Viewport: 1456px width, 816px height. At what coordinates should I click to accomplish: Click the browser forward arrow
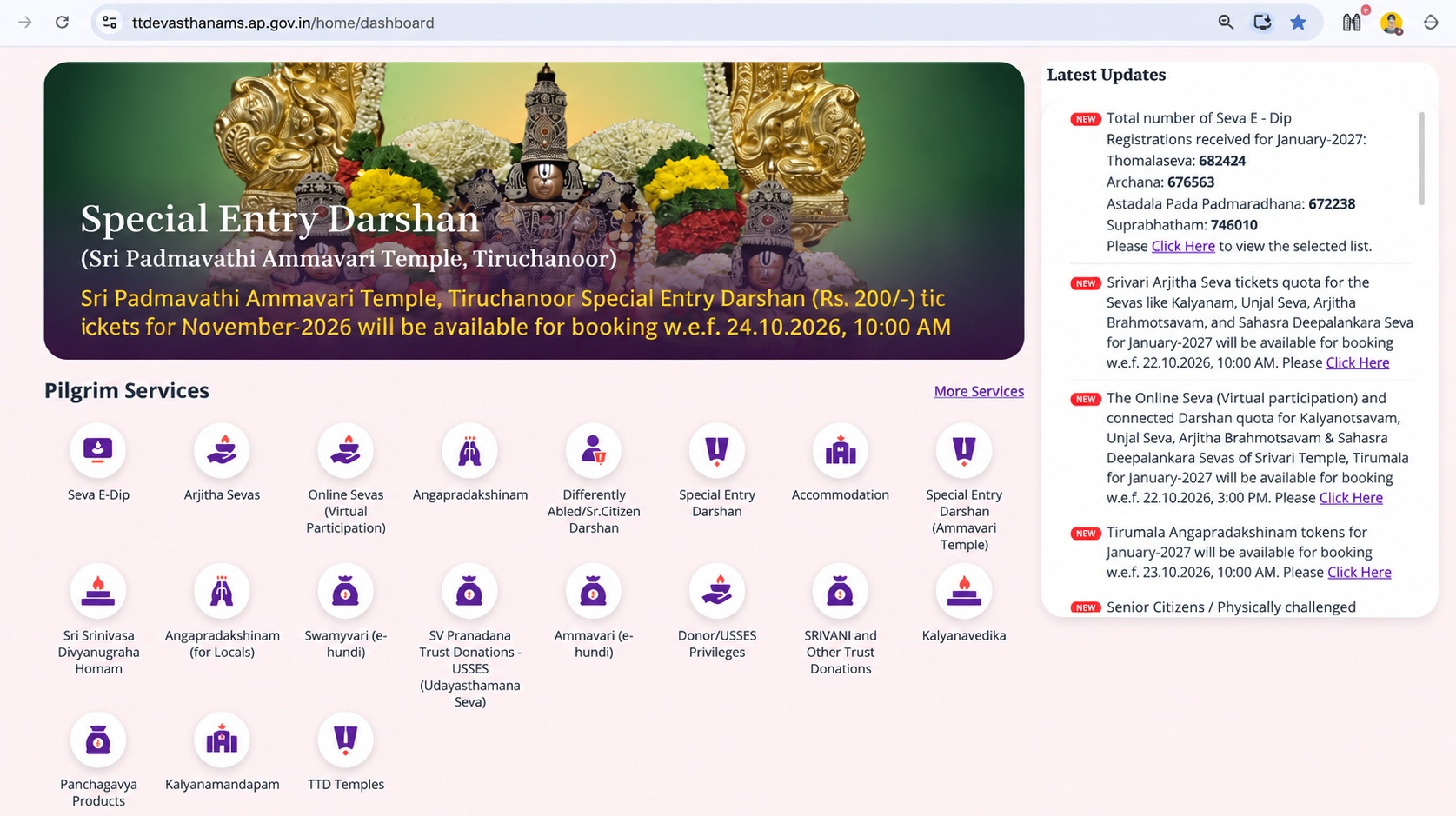[x=24, y=23]
